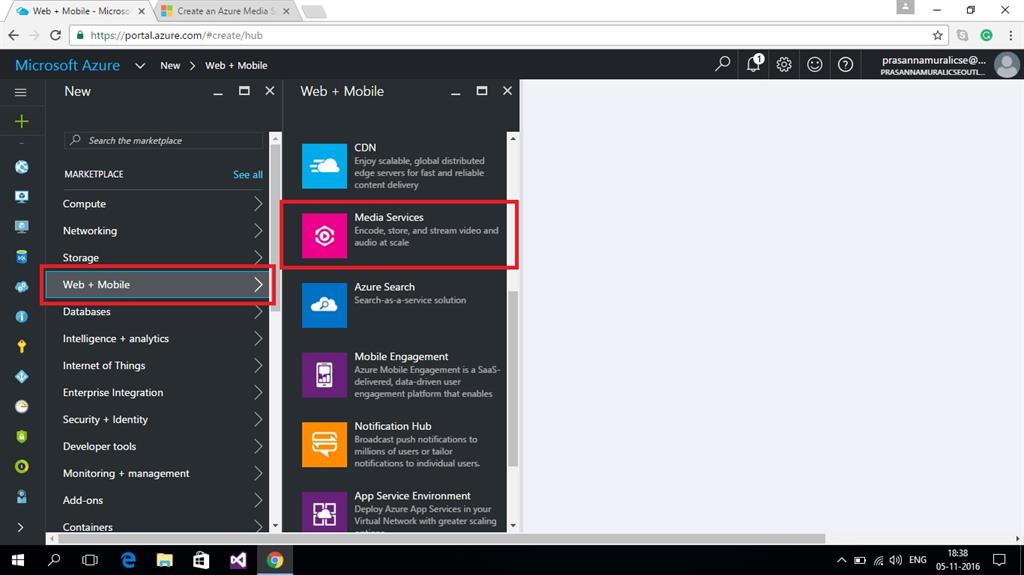Click the Mobile Engagement title
This screenshot has width=1024, height=575.
[401, 356]
